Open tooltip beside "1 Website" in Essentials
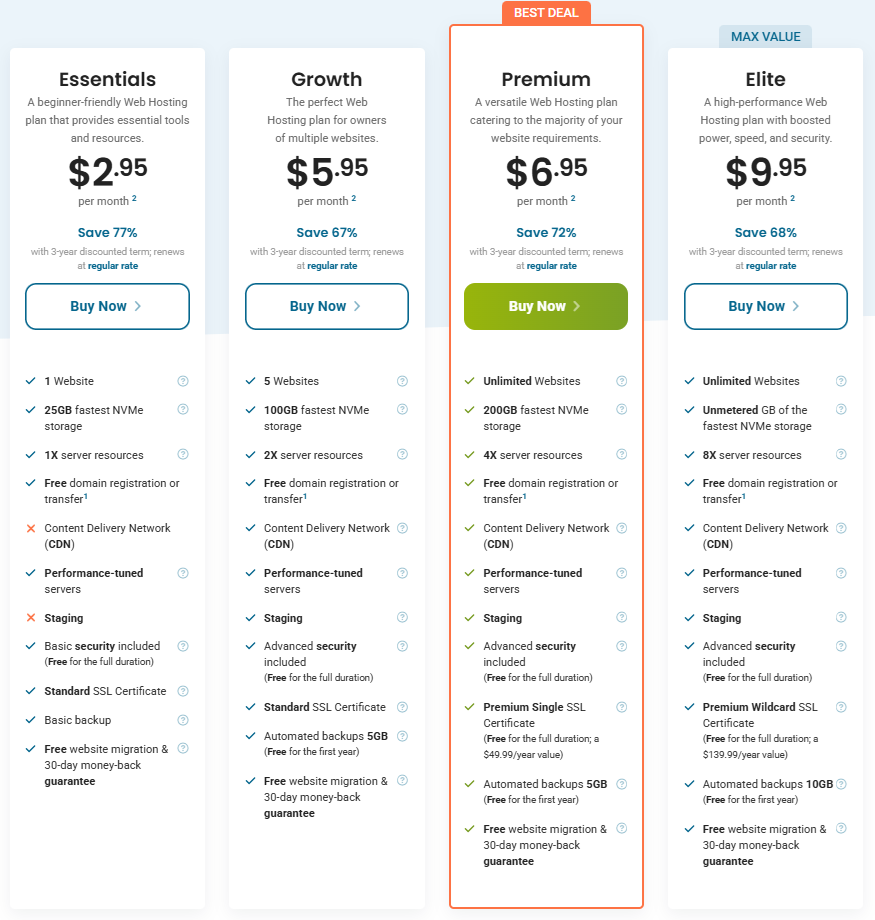Screen dimensions: 875x920 coord(183,381)
